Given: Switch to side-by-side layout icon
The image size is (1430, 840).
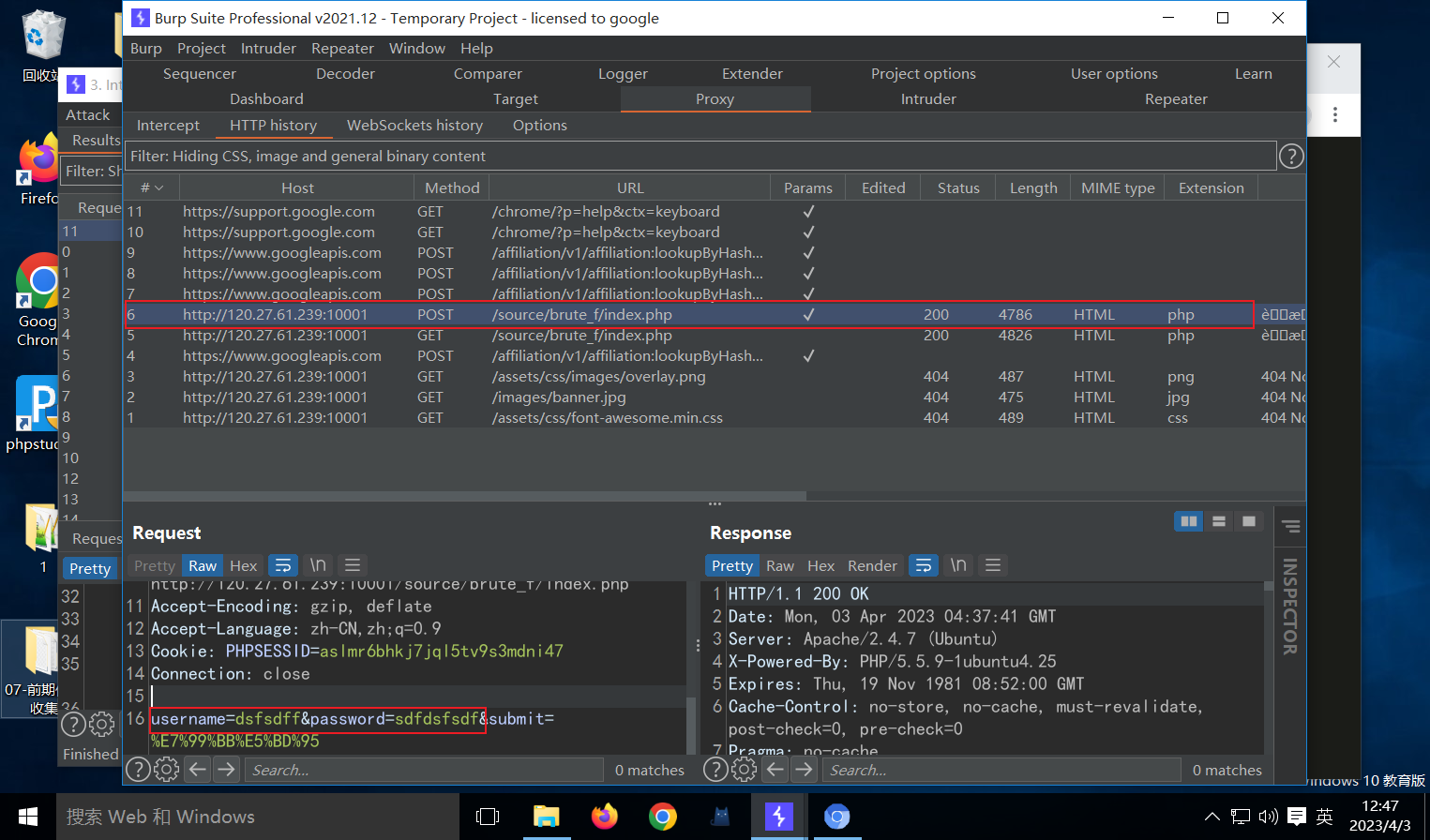Looking at the screenshot, I should click(1189, 521).
